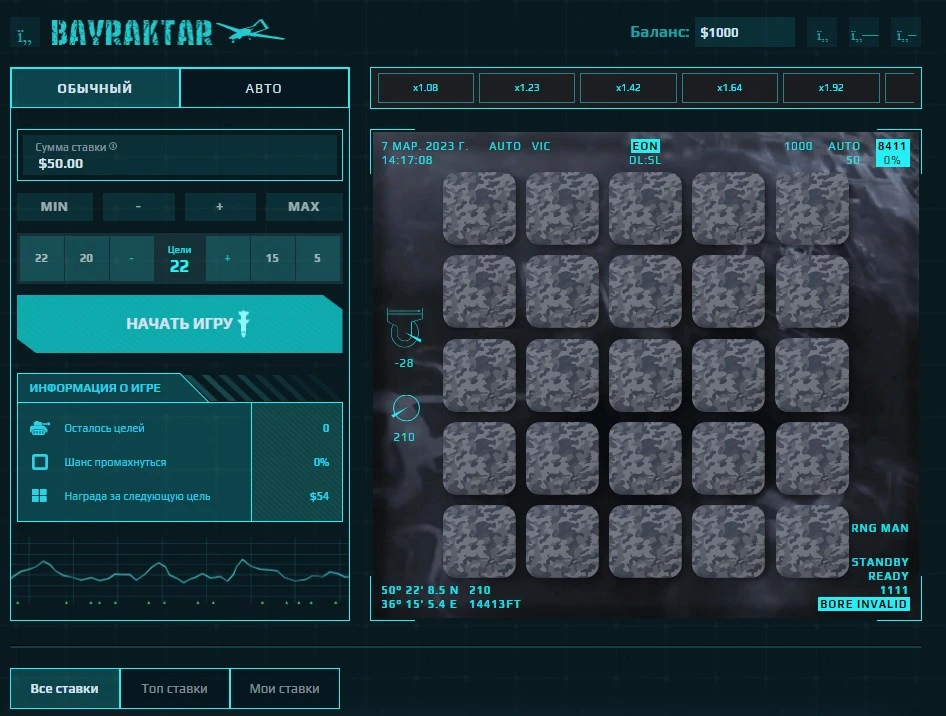
Task: Click the camouflage tile in row 4, column 4
Action: point(729,458)
